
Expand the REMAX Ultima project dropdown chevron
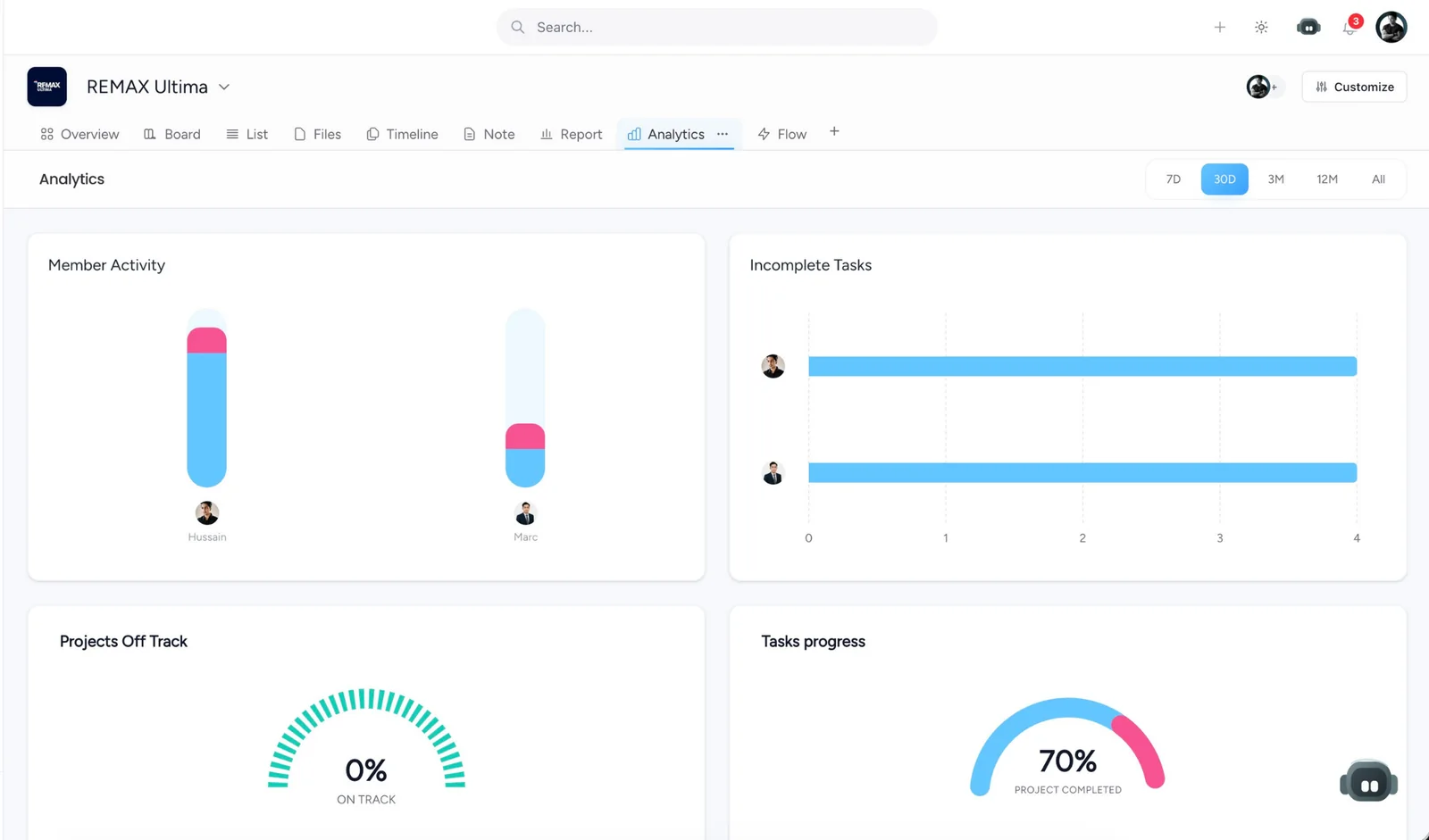224,87
